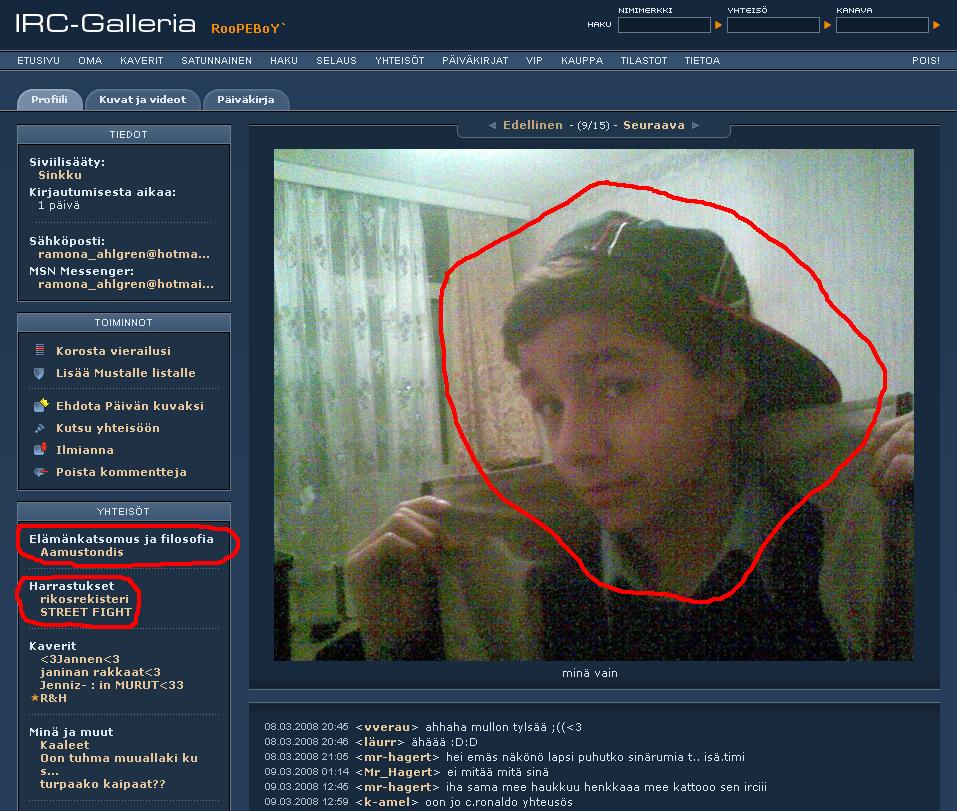Click the Lisää Mustalle listalle link
This screenshot has width=957, height=811.
coord(126,373)
